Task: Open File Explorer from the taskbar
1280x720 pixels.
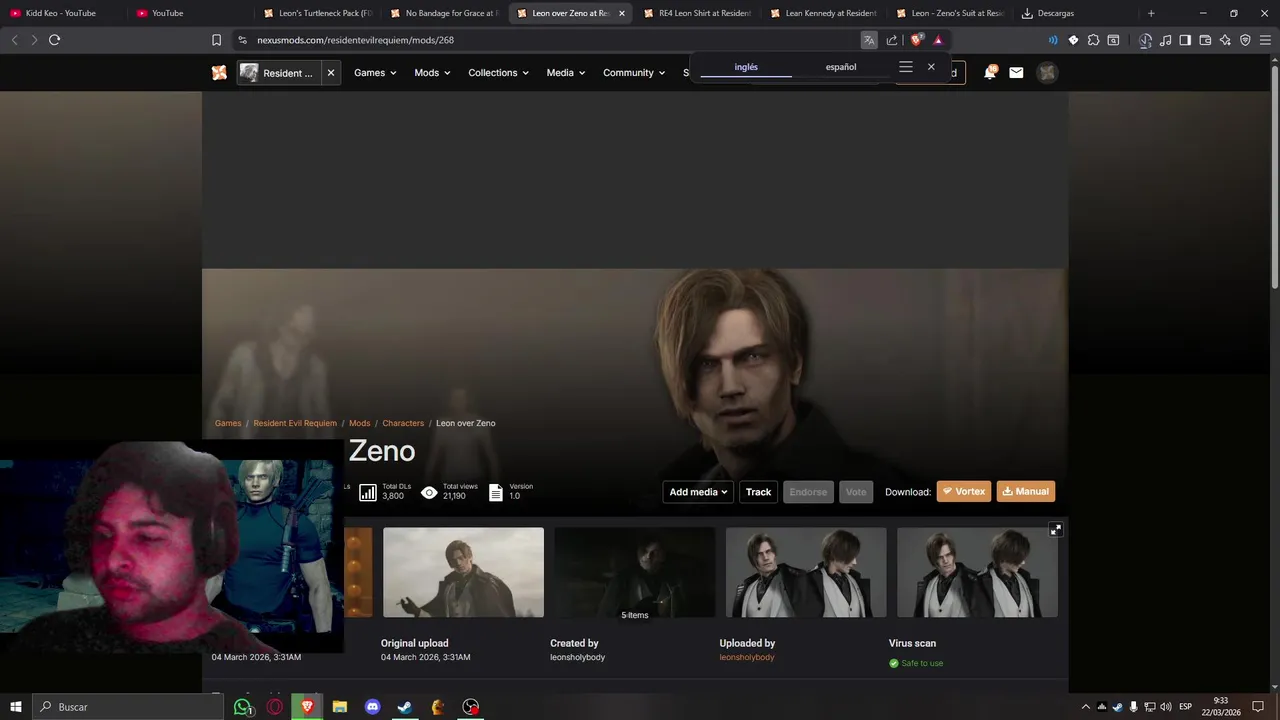Action: click(x=340, y=707)
